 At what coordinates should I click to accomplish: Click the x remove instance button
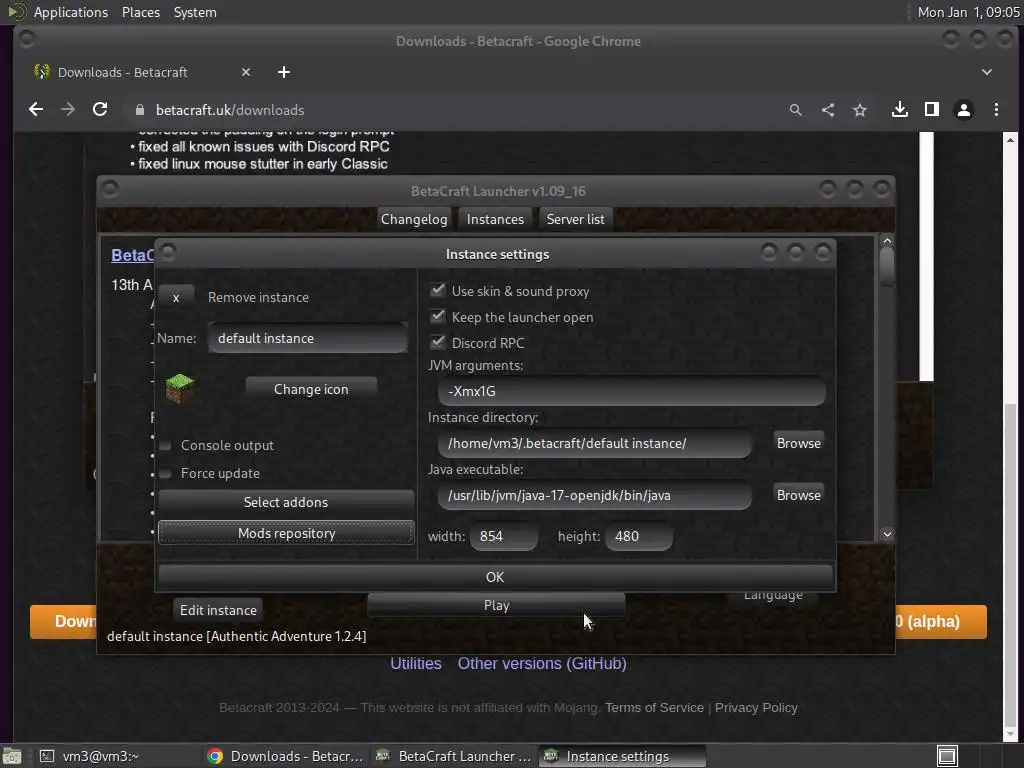click(x=176, y=298)
